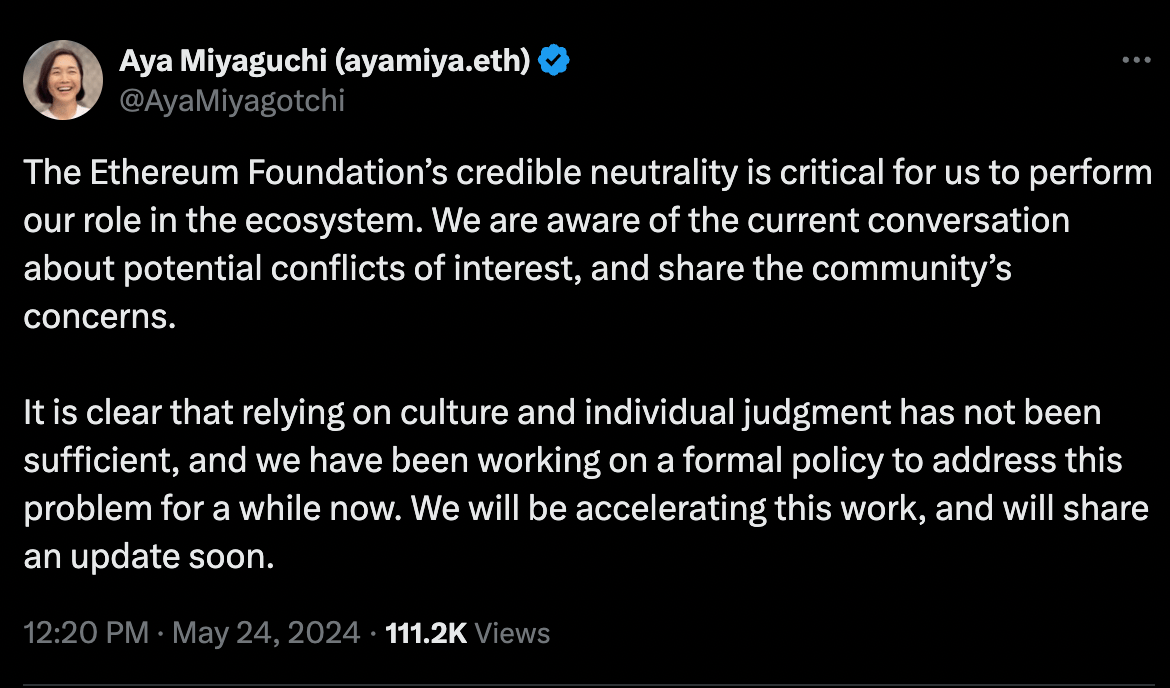The height and width of the screenshot is (688, 1170).
Task: Click Aya Miyaguchi's profile photo
Action: pos(62,80)
